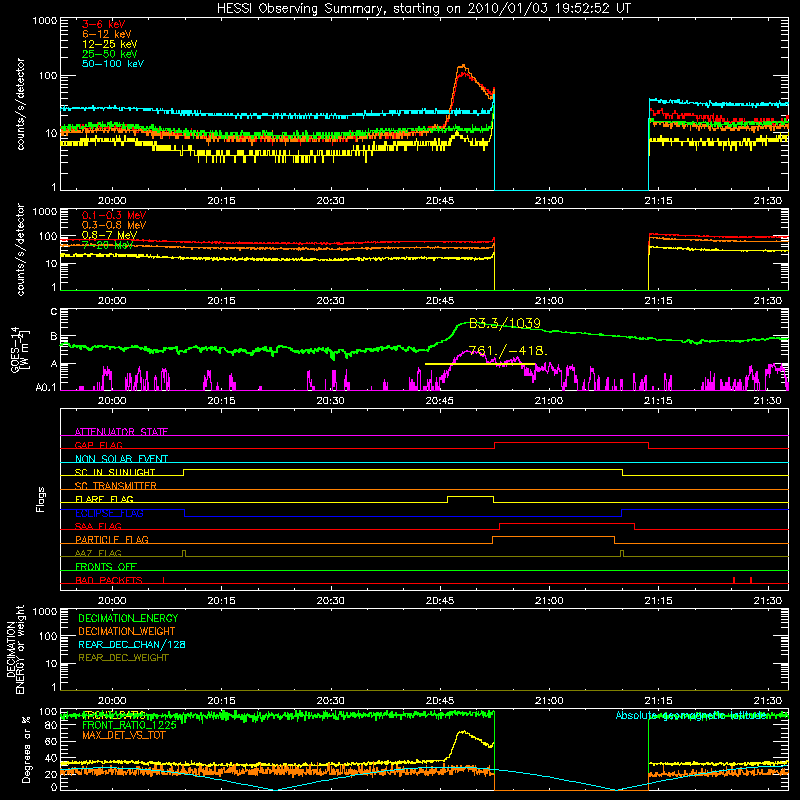Click the Flags axis label
The height and width of the screenshot is (800, 800).
point(41,499)
